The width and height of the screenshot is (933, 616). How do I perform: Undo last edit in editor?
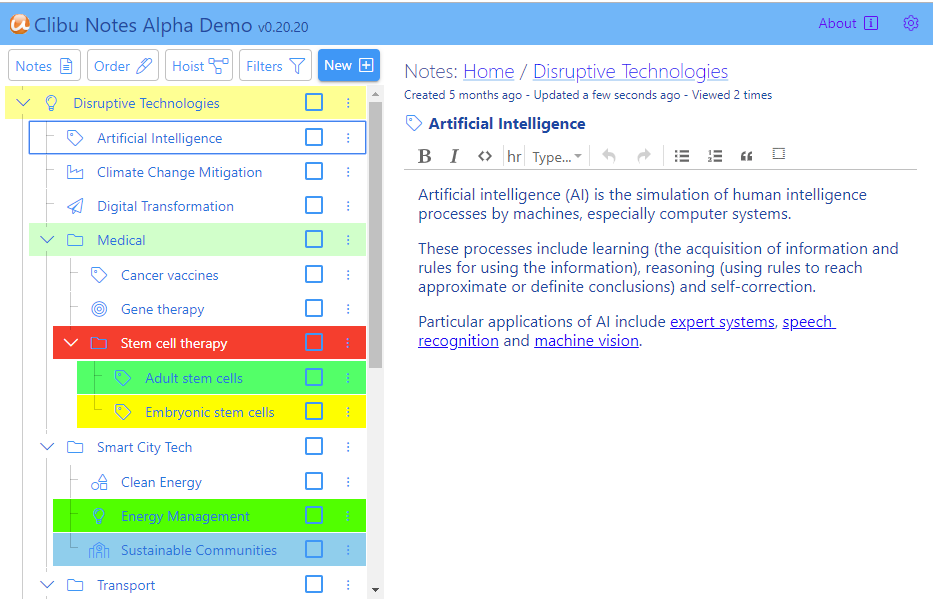[609, 156]
